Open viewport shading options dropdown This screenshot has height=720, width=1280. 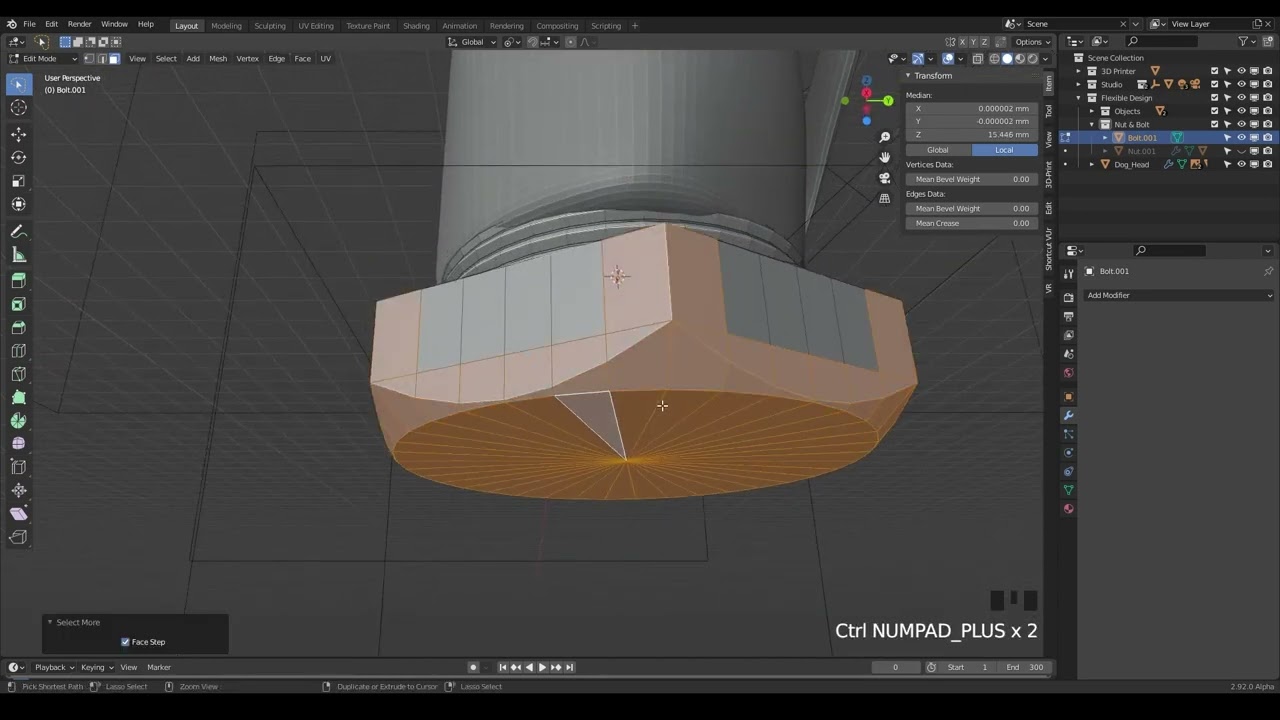pos(1045,59)
